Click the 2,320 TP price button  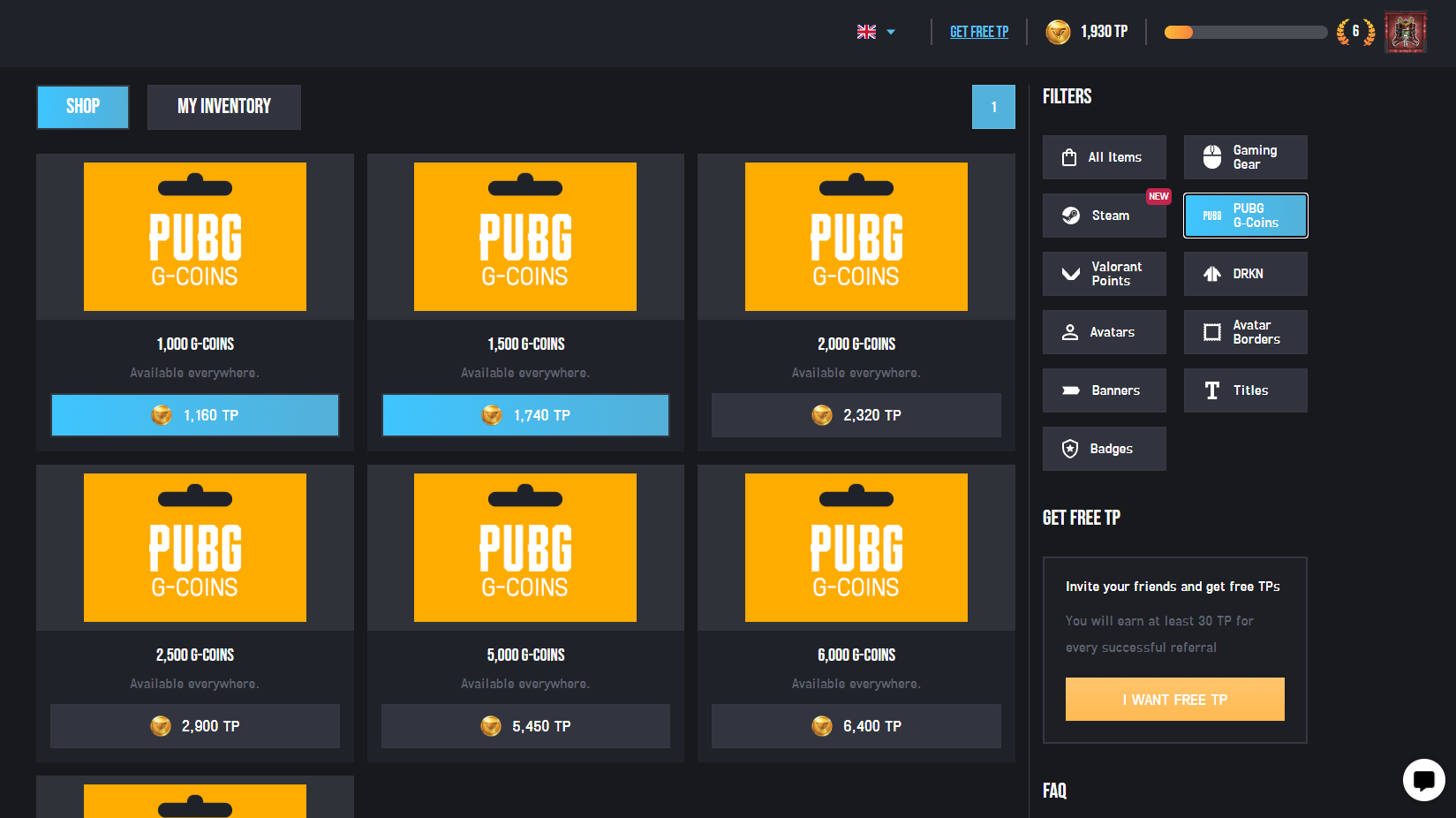click(856, 415)
